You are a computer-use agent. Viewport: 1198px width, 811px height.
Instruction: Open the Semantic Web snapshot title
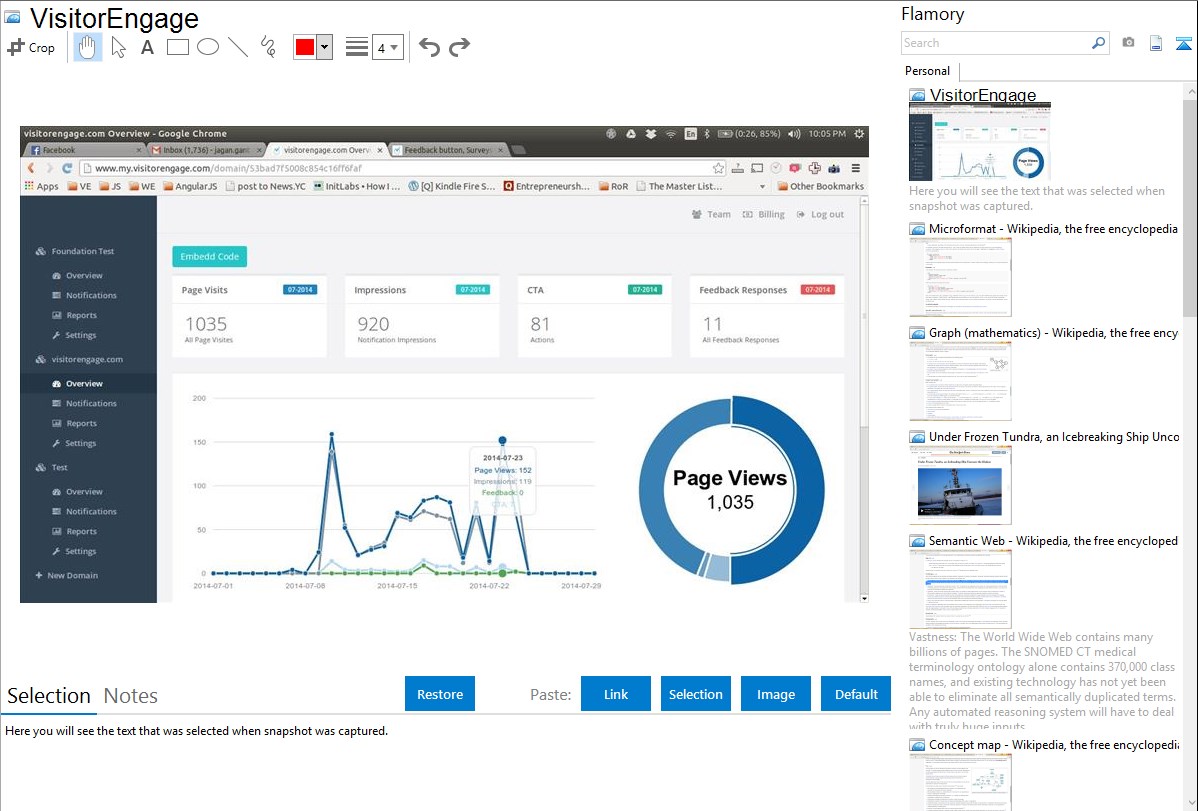point(1053,540)
